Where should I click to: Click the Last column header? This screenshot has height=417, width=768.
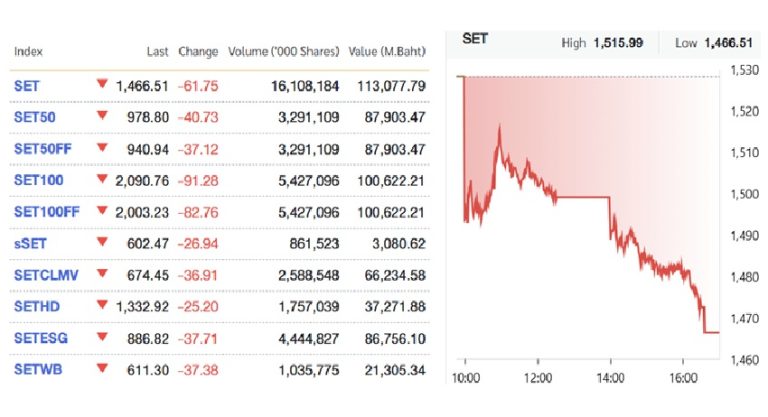(x=157, y=51)
